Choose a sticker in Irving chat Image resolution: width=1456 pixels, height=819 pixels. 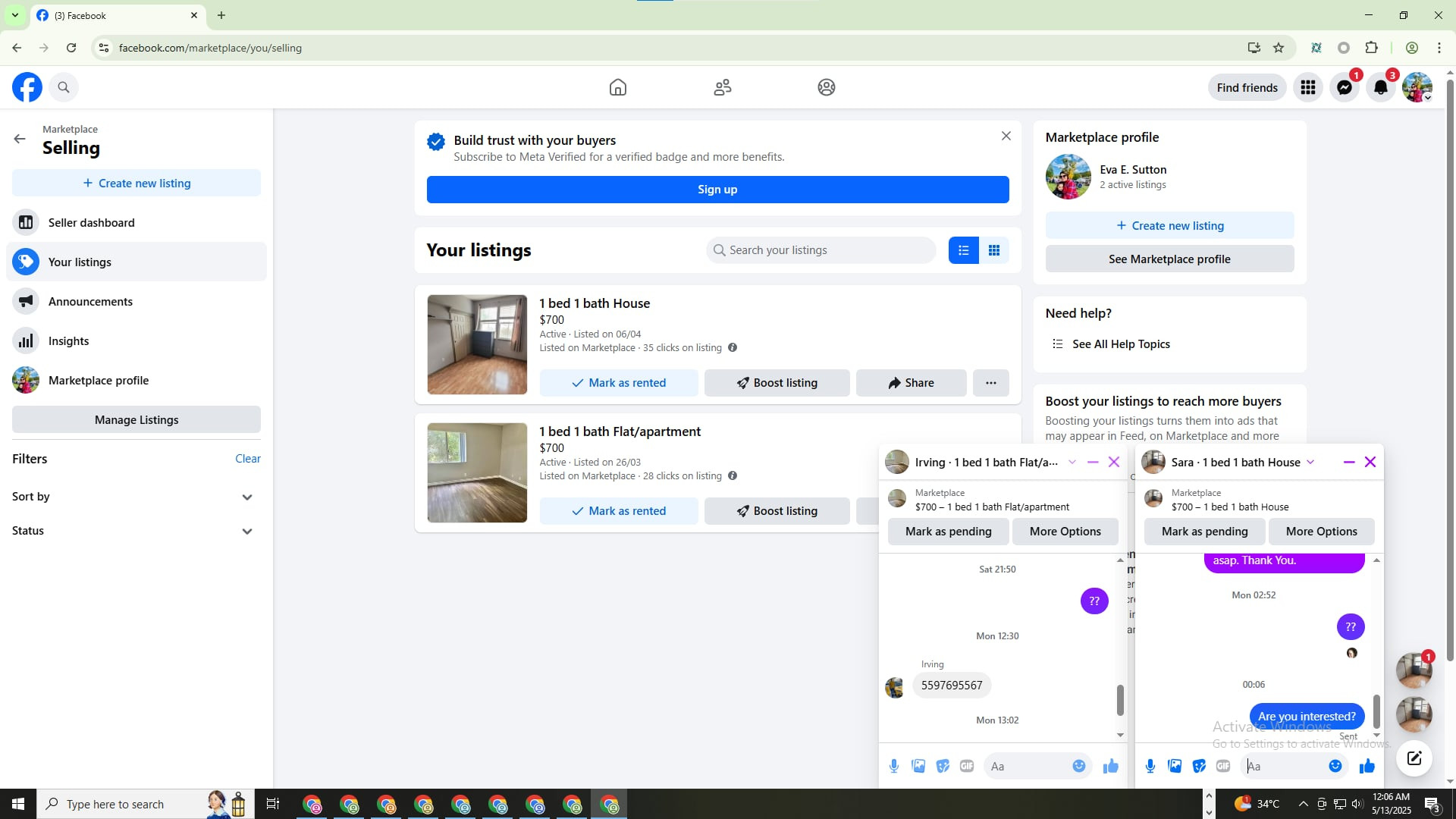943,767
